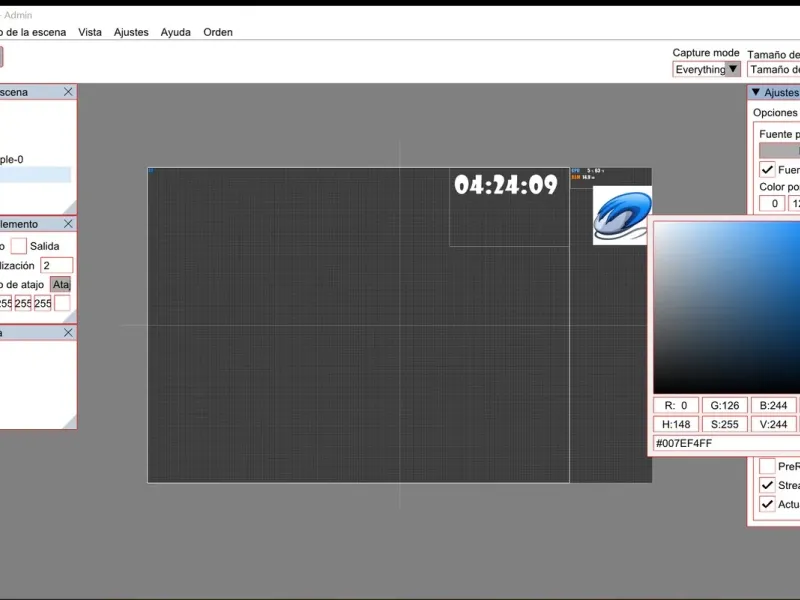Image resolution: width=800 pixels, height=600 pixels.
Task: Click the input field showing 2
Action: tap(57, 265)
